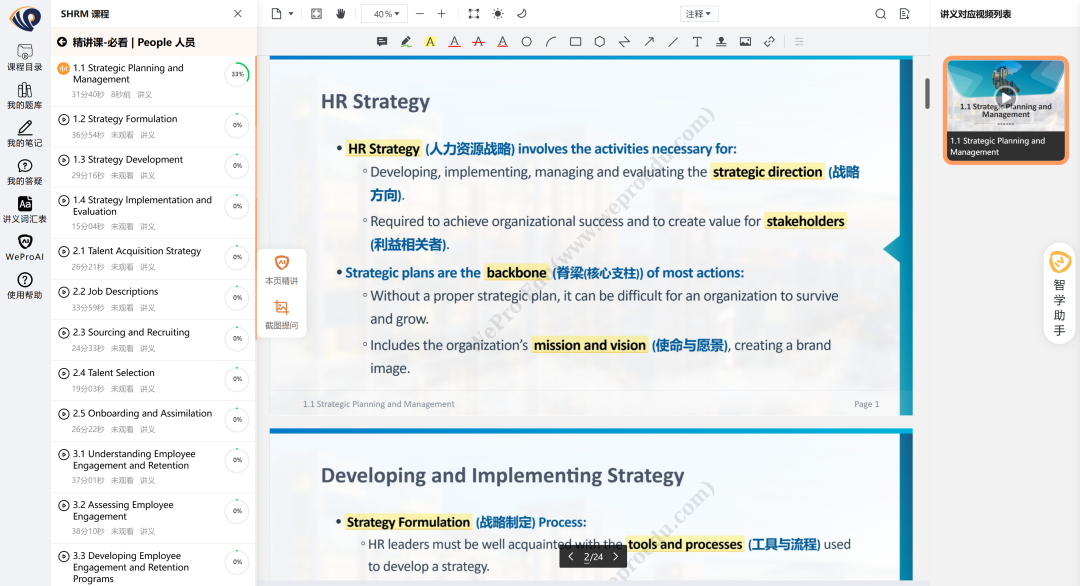Expand the 注释 dropdown menu

[x=698, y=14]
